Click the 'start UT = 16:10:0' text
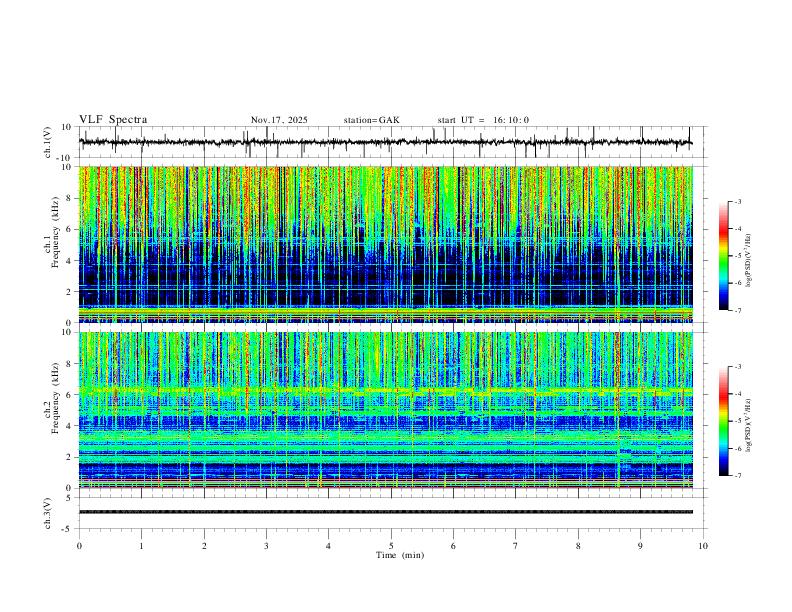The image size is (792, 612). click(483, 120)
